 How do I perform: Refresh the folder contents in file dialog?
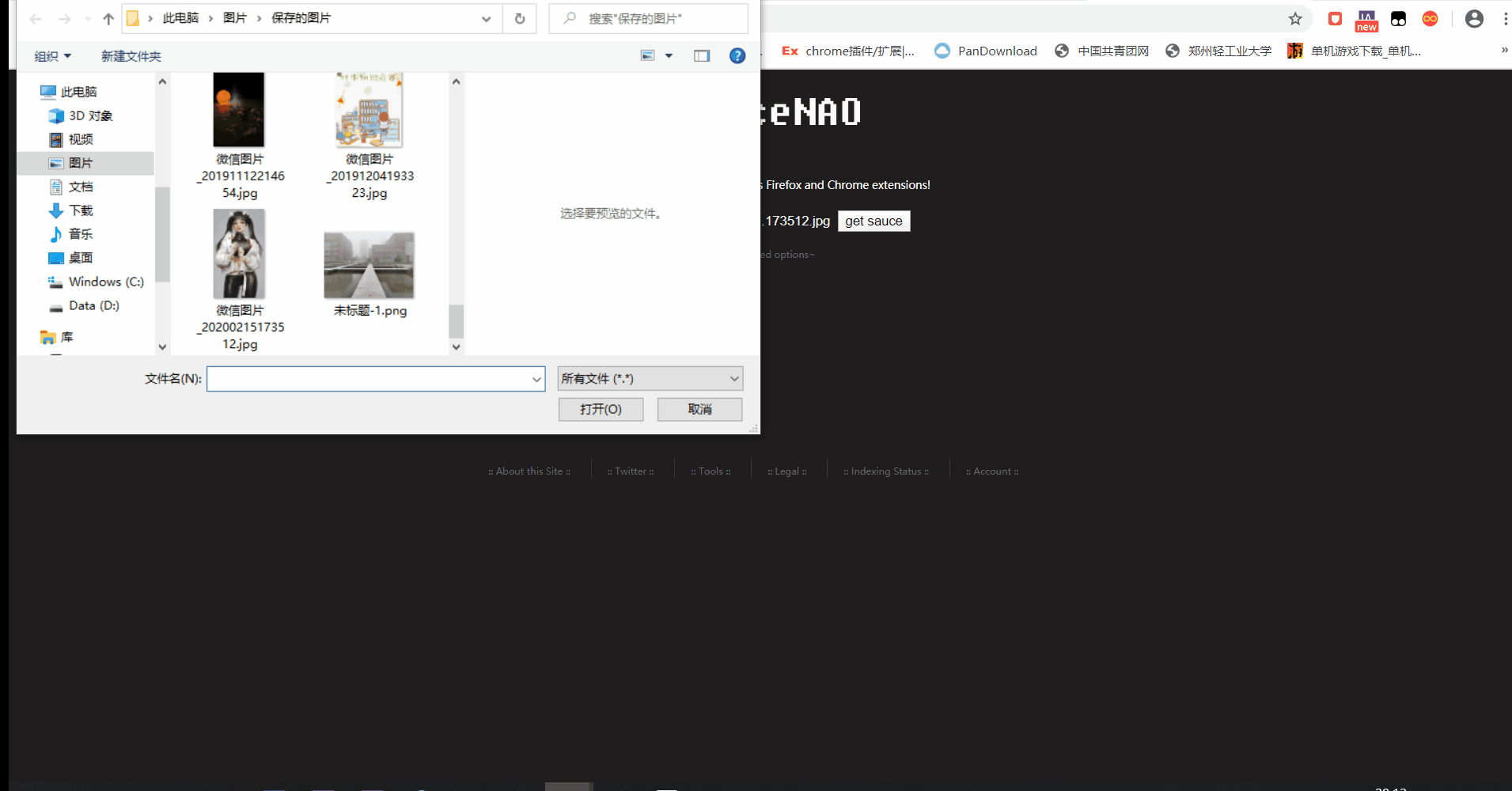point(520,19)
